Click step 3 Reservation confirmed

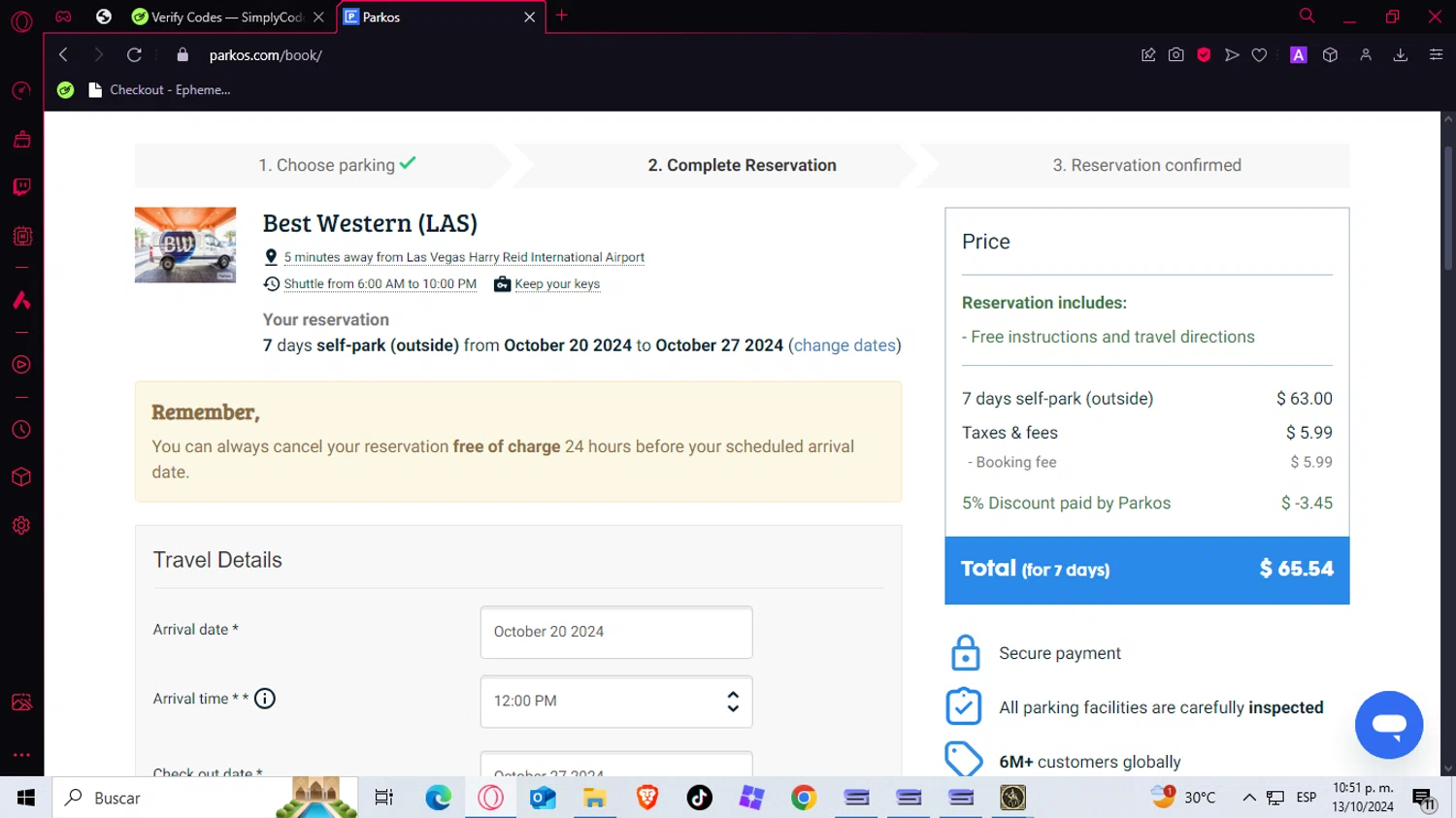(x=1147, y=165)
